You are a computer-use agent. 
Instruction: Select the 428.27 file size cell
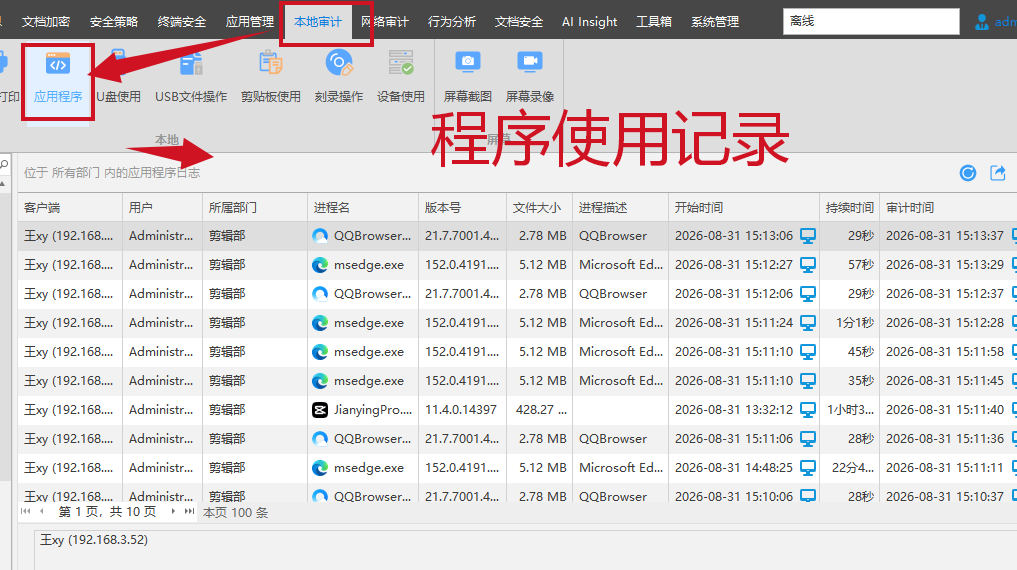click(541, 410)
